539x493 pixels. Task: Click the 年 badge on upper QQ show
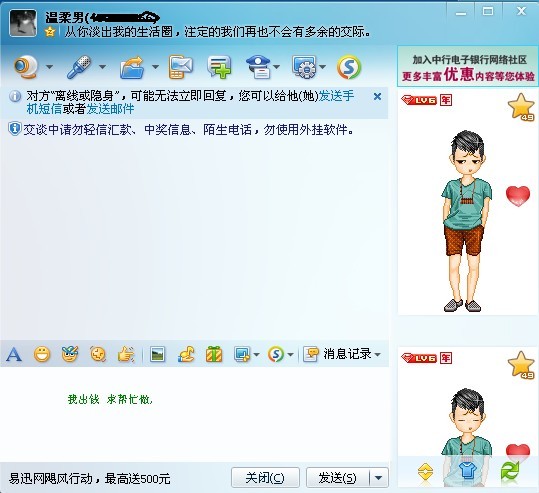(x=446, y=100)
